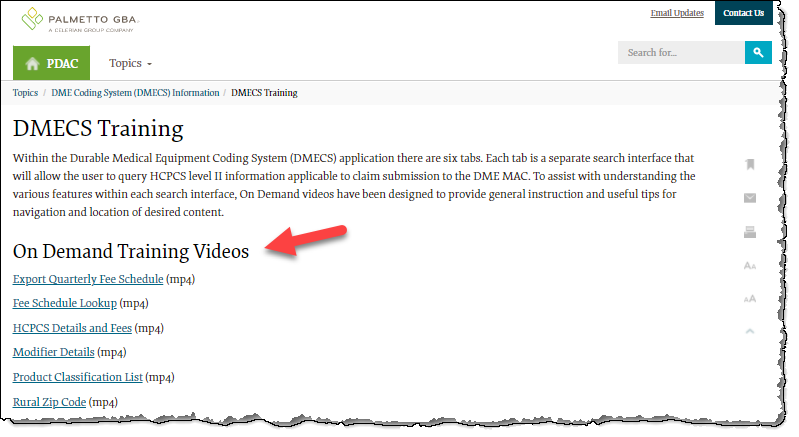Click the magnifier search button

758,52
